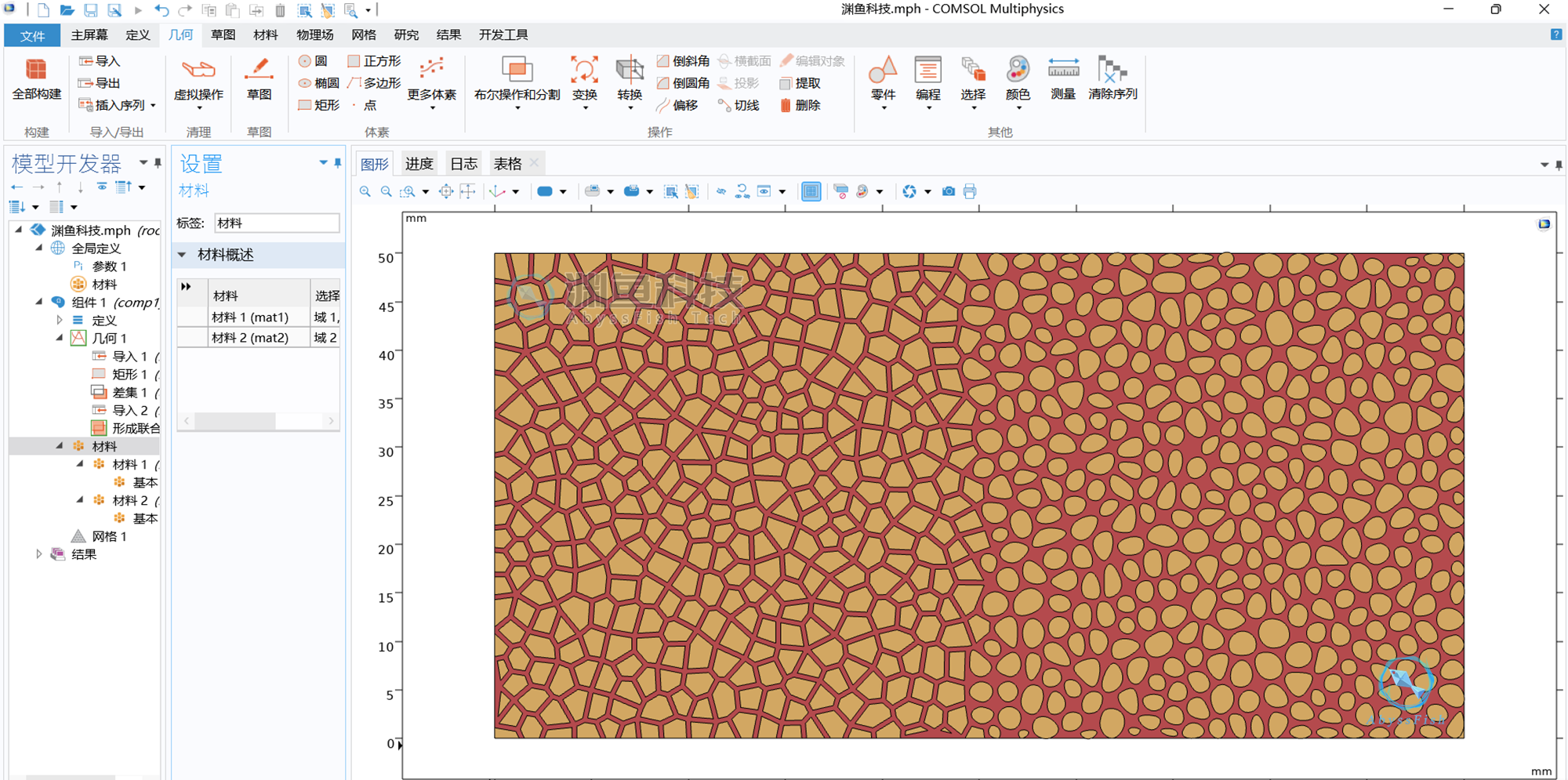The width and height of the screenshot is (1568, 780).
Task: Click the Import (导入) ribbon button
Action: (x=100, y=61)
